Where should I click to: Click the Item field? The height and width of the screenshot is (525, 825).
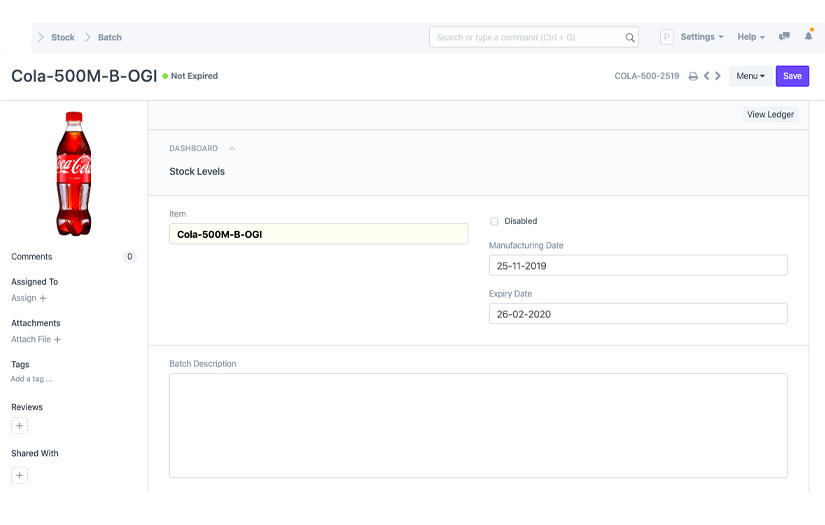pyautogui.click(x=318, y=234)
